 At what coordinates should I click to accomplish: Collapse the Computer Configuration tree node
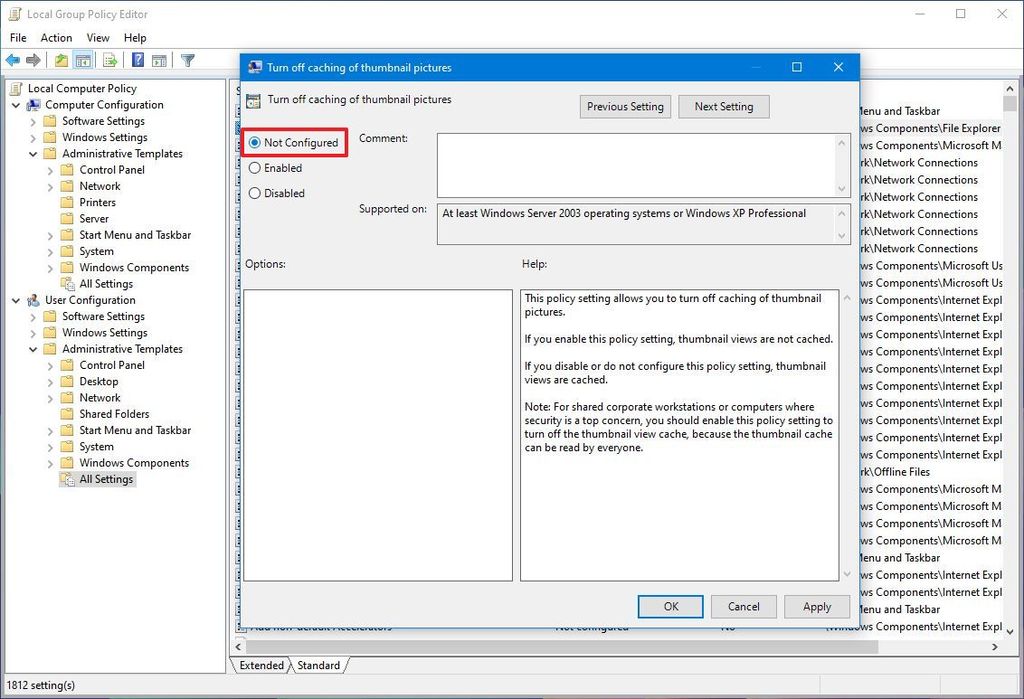tap(14, 104)
